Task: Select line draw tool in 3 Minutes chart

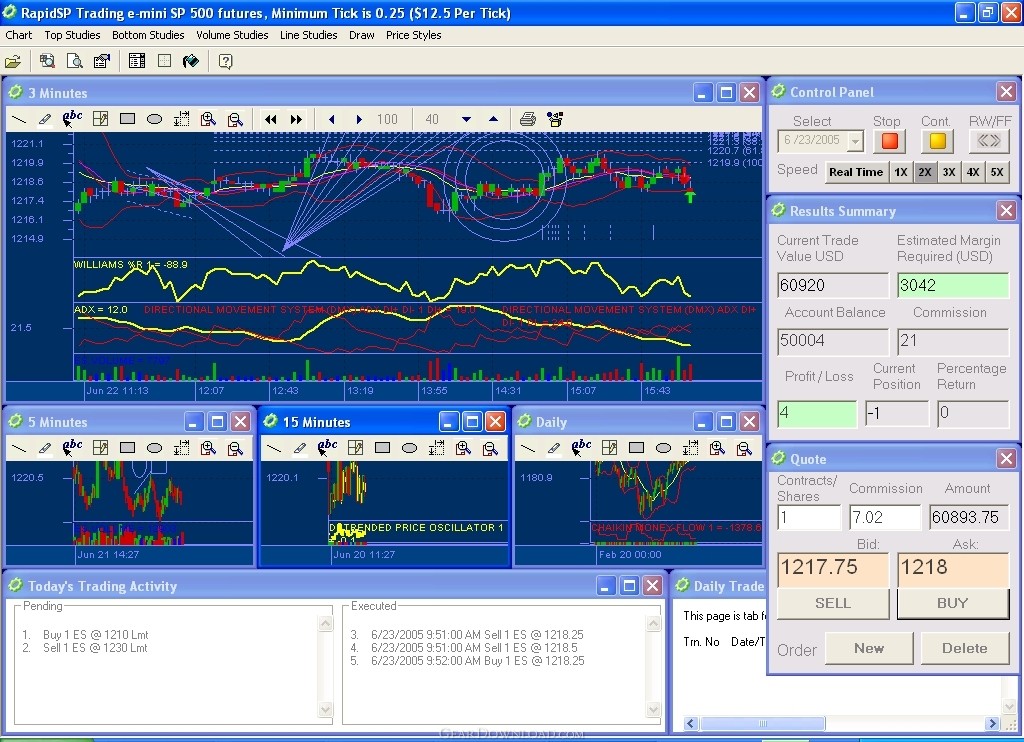Action: coord(20,119)
